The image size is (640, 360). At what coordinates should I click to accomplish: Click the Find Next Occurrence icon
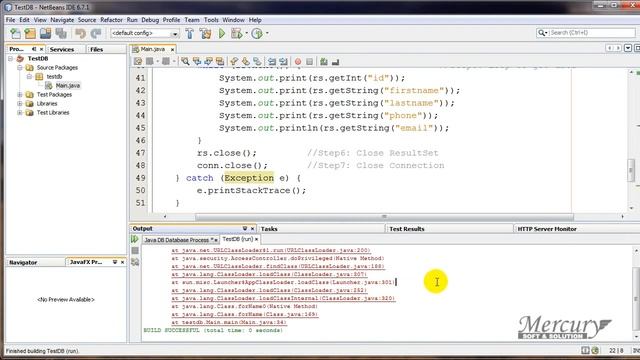point(208,62)
